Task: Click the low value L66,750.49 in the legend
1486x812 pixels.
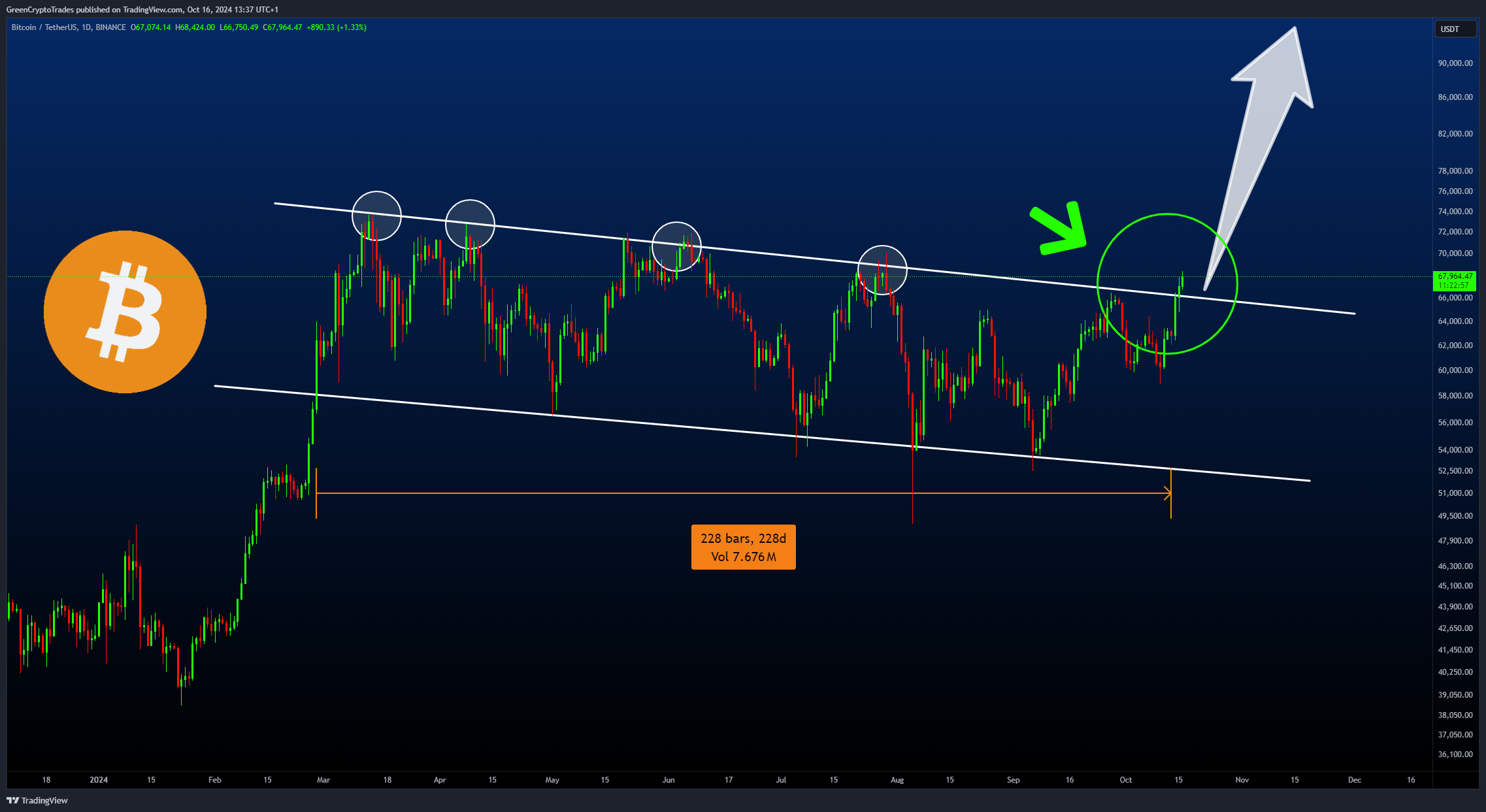Action: tap(239, 27)
